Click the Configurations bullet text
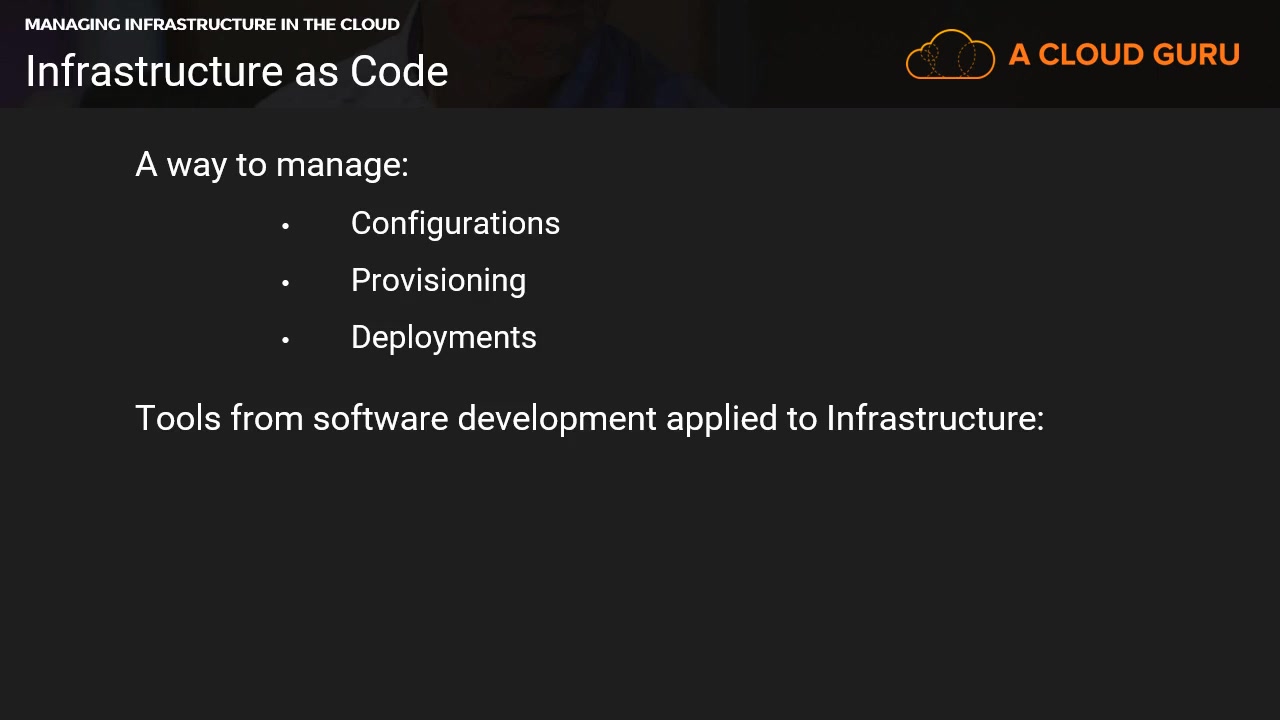 (455, 223)
